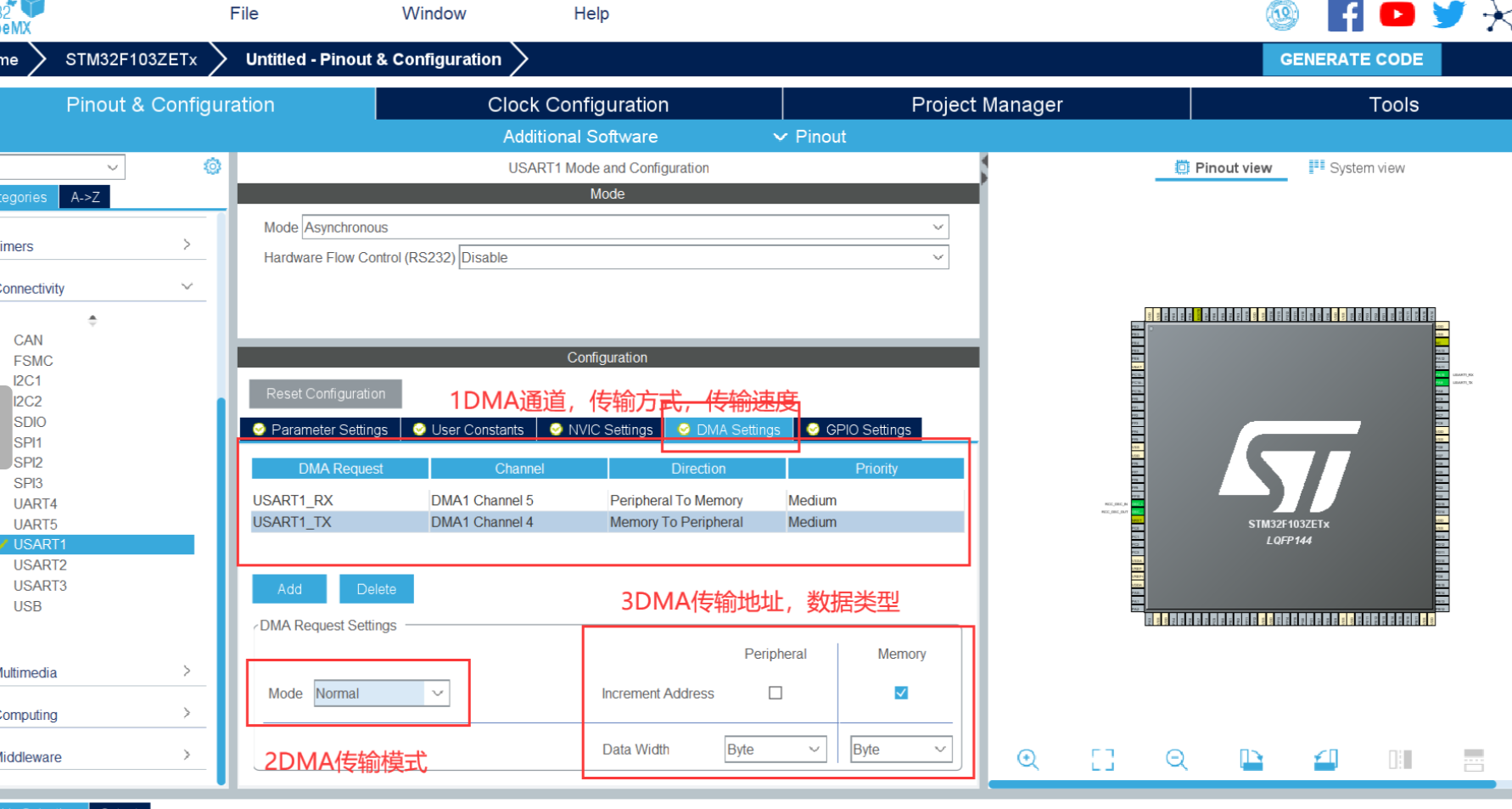Click the zoom in magnifier icon
Screen dimensions: 1512x809
pyautogui.click(x=1028, y=759)
